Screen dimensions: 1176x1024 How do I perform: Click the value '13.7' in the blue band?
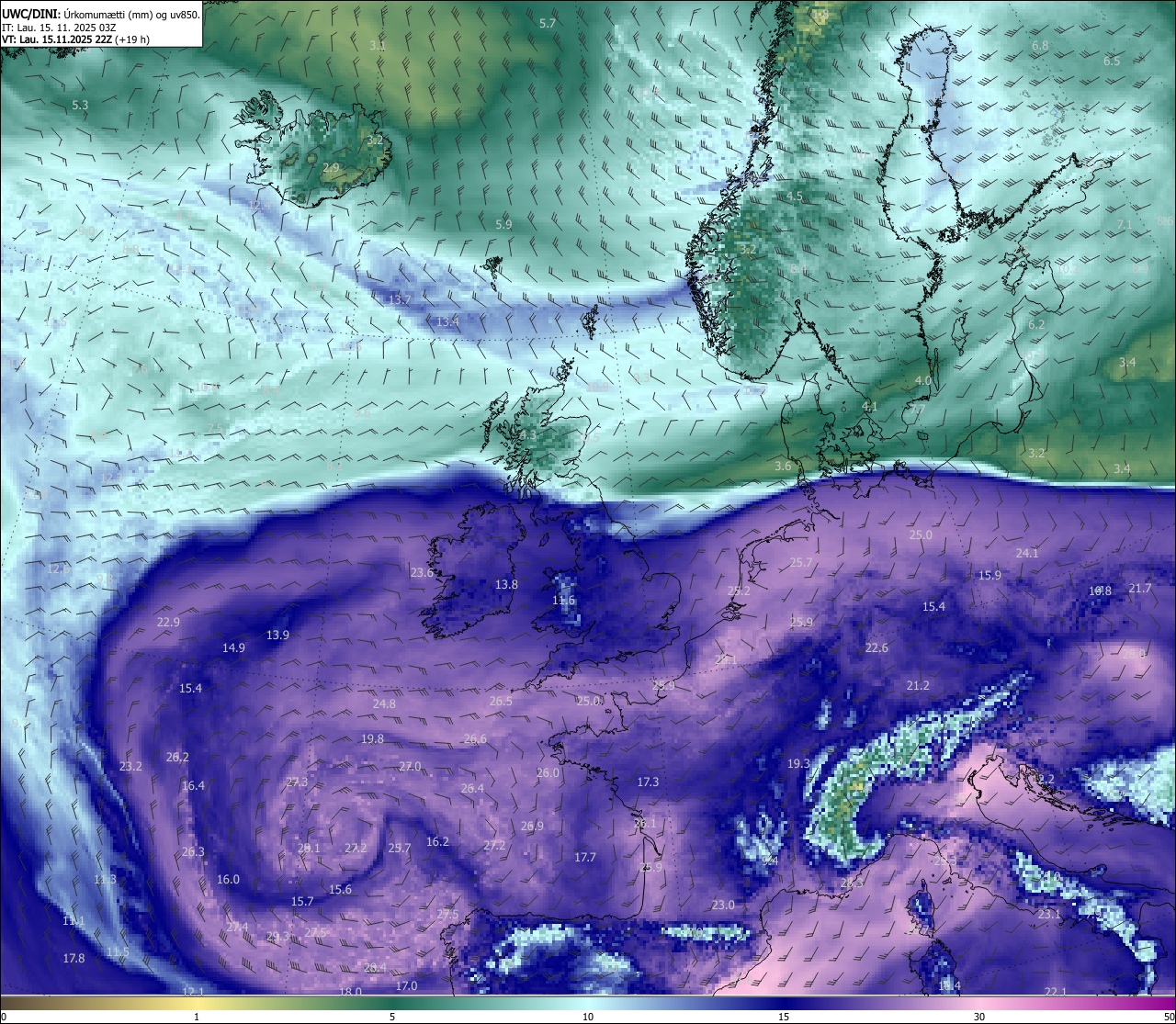(400, 299)
